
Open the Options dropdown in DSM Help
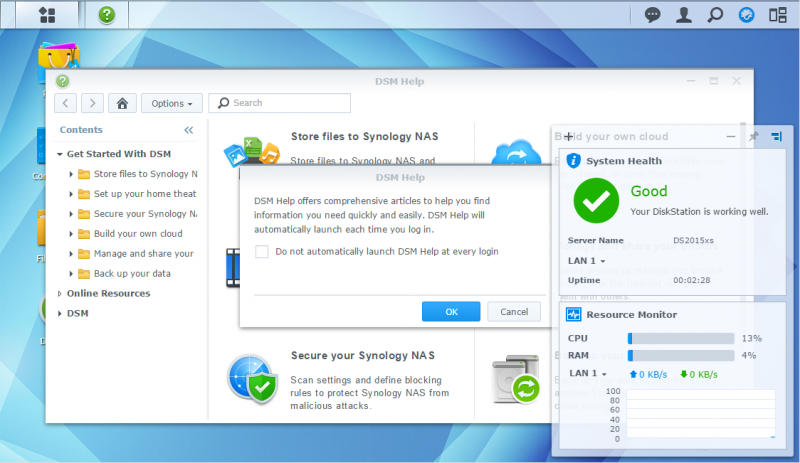click(x=171, y=103)
